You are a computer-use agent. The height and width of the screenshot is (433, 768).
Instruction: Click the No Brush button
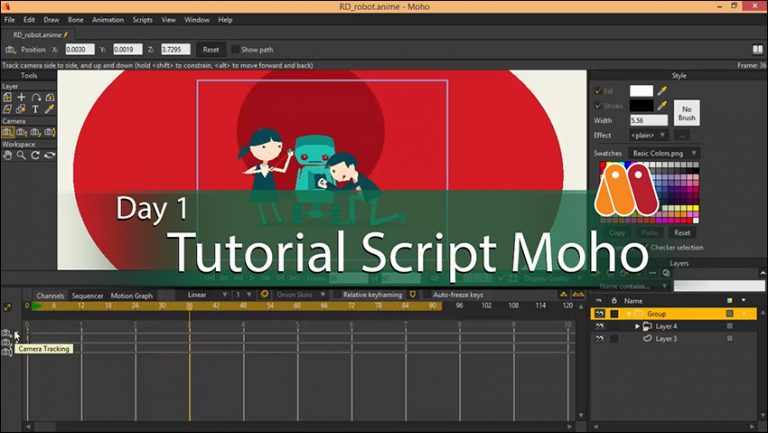[687, 113]
